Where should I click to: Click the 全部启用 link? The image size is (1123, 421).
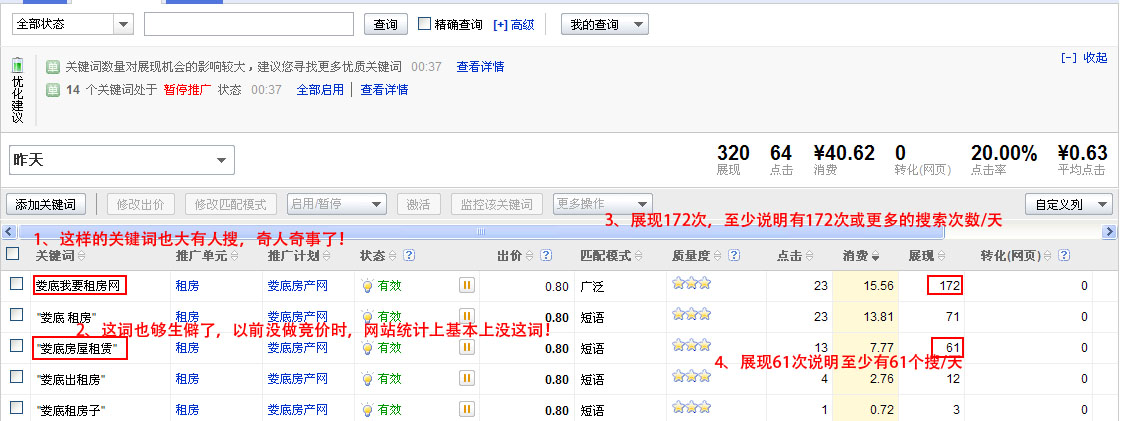tap(319, 89)
